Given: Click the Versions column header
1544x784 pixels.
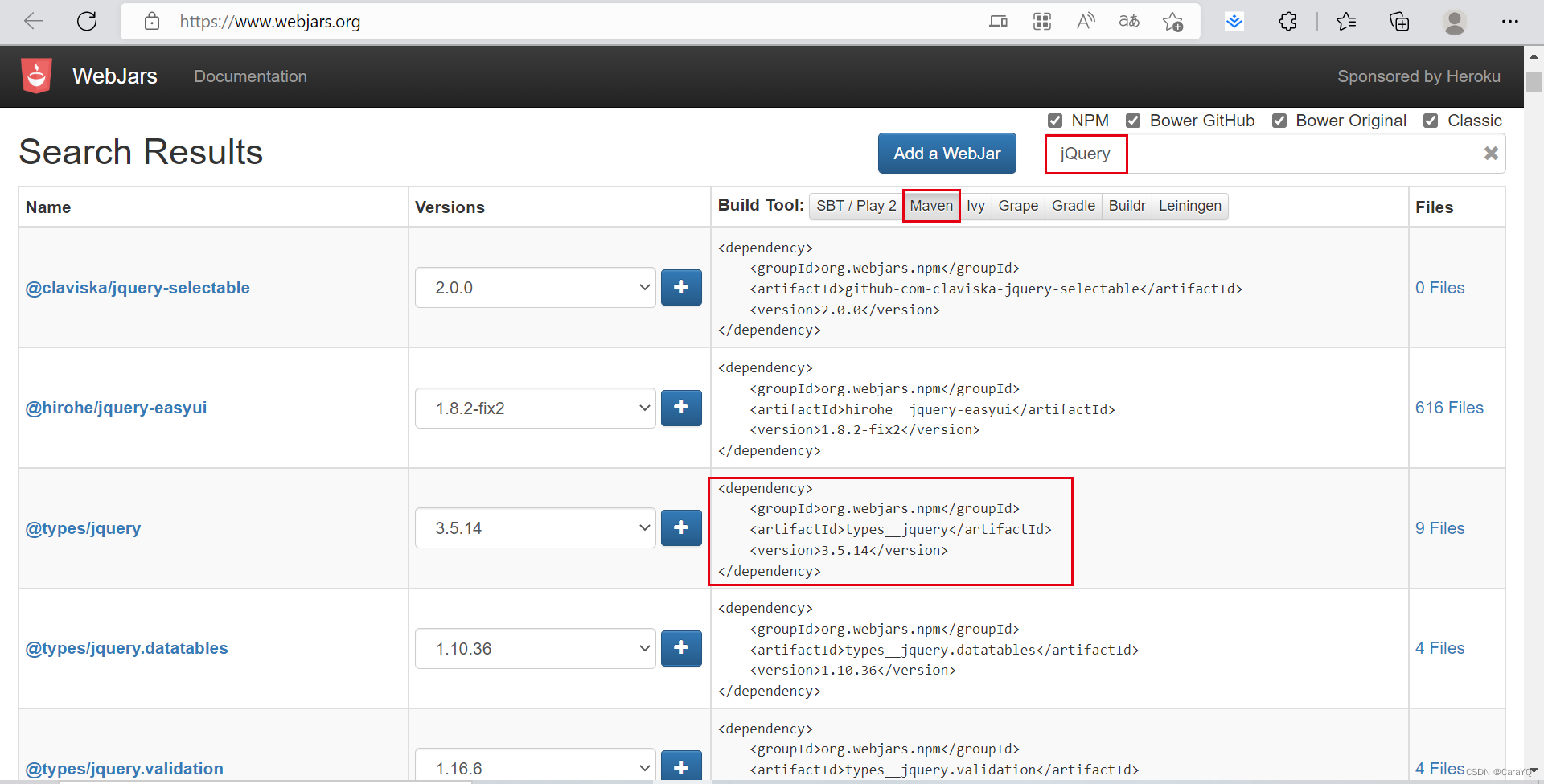Looking at the screenshot, I should (x=450, y=207).
